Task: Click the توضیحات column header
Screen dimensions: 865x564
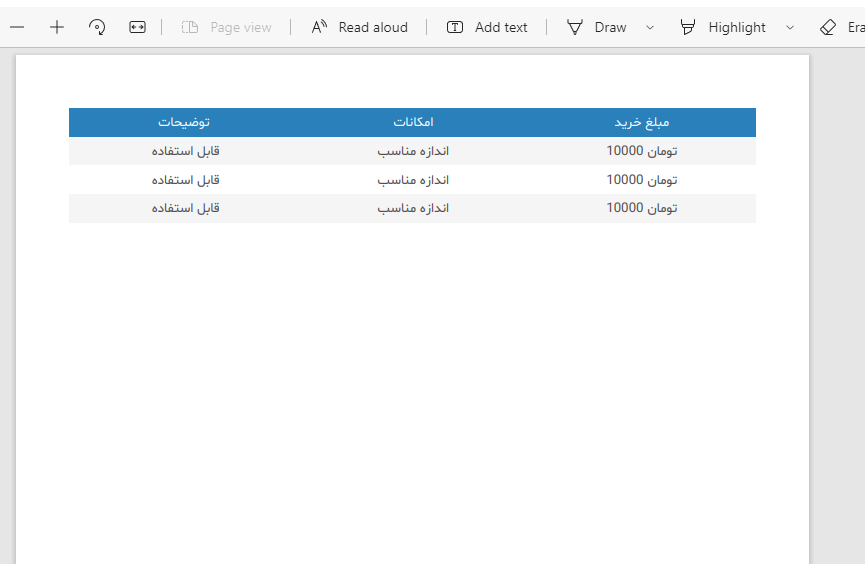Action: click(x=184, y=122)
